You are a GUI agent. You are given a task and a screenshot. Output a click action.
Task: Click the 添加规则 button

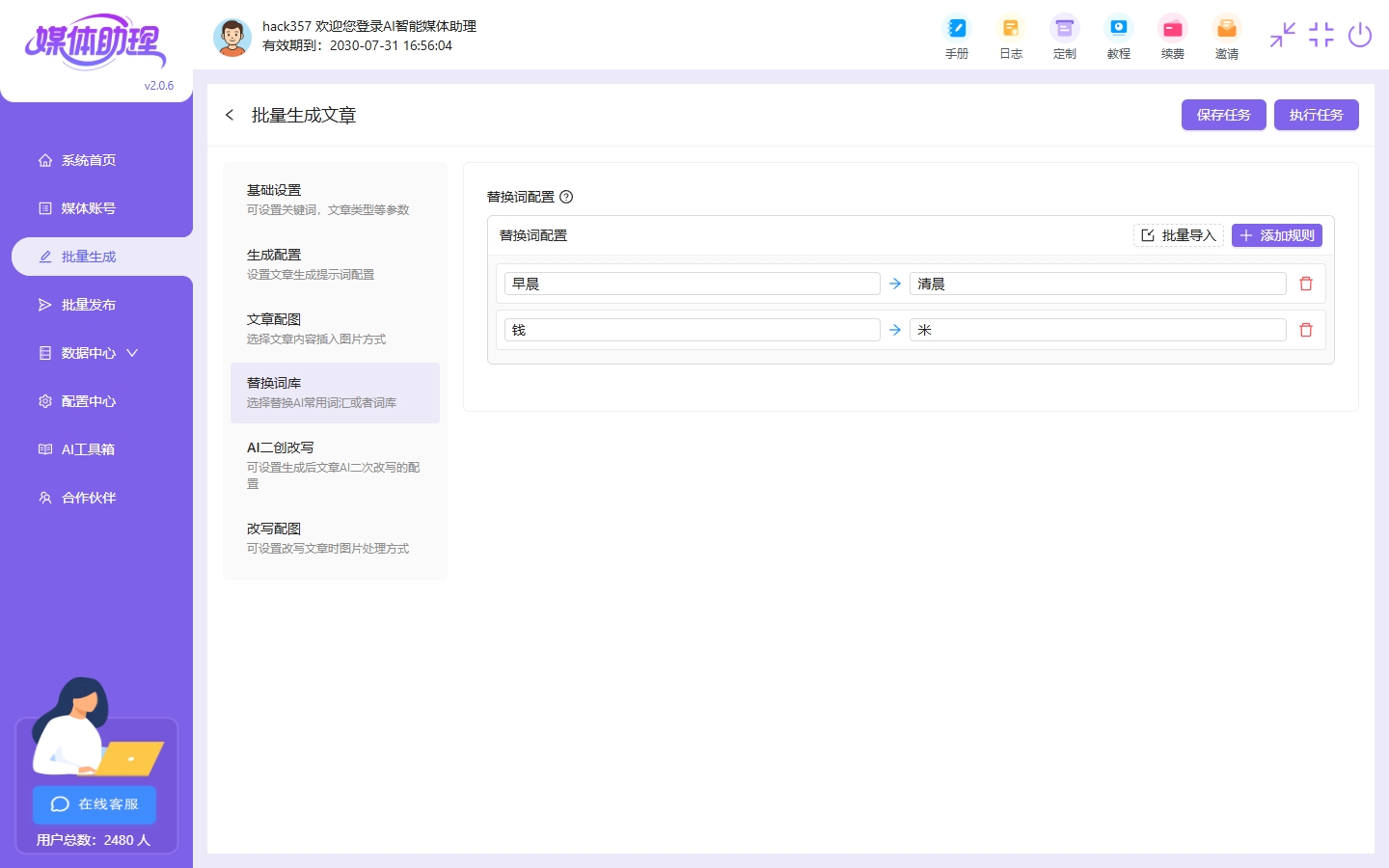coord(1276,235)
